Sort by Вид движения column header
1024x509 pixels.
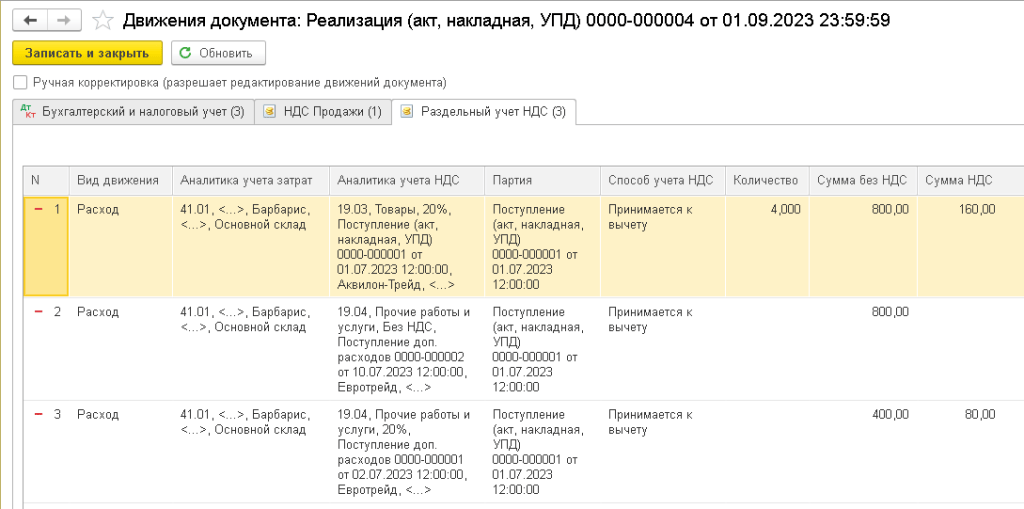point(120,180)
